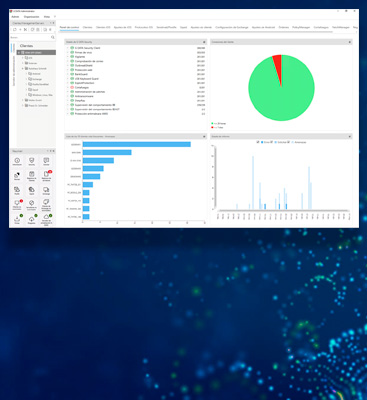The image size is (367, 400).
Task: Click the search input field above Clientes
Action: pos(30,37)
